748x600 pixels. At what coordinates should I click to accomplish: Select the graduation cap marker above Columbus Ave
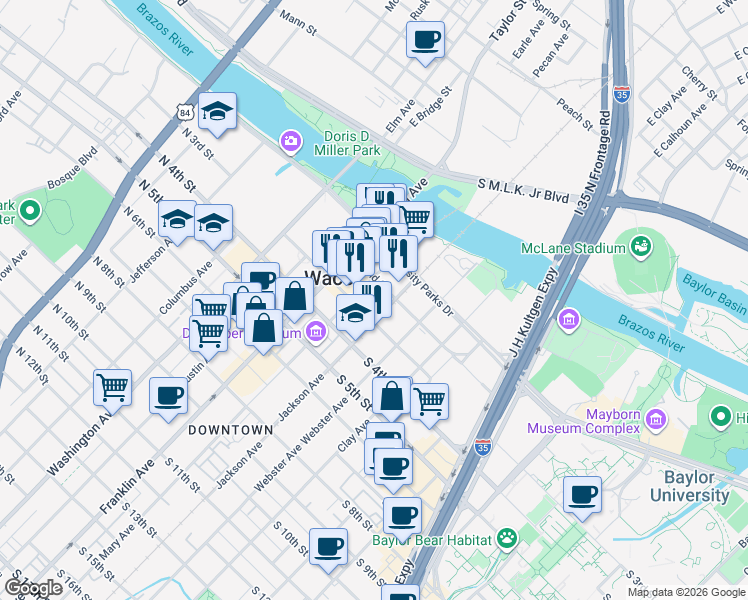click(x=213, y=224)
